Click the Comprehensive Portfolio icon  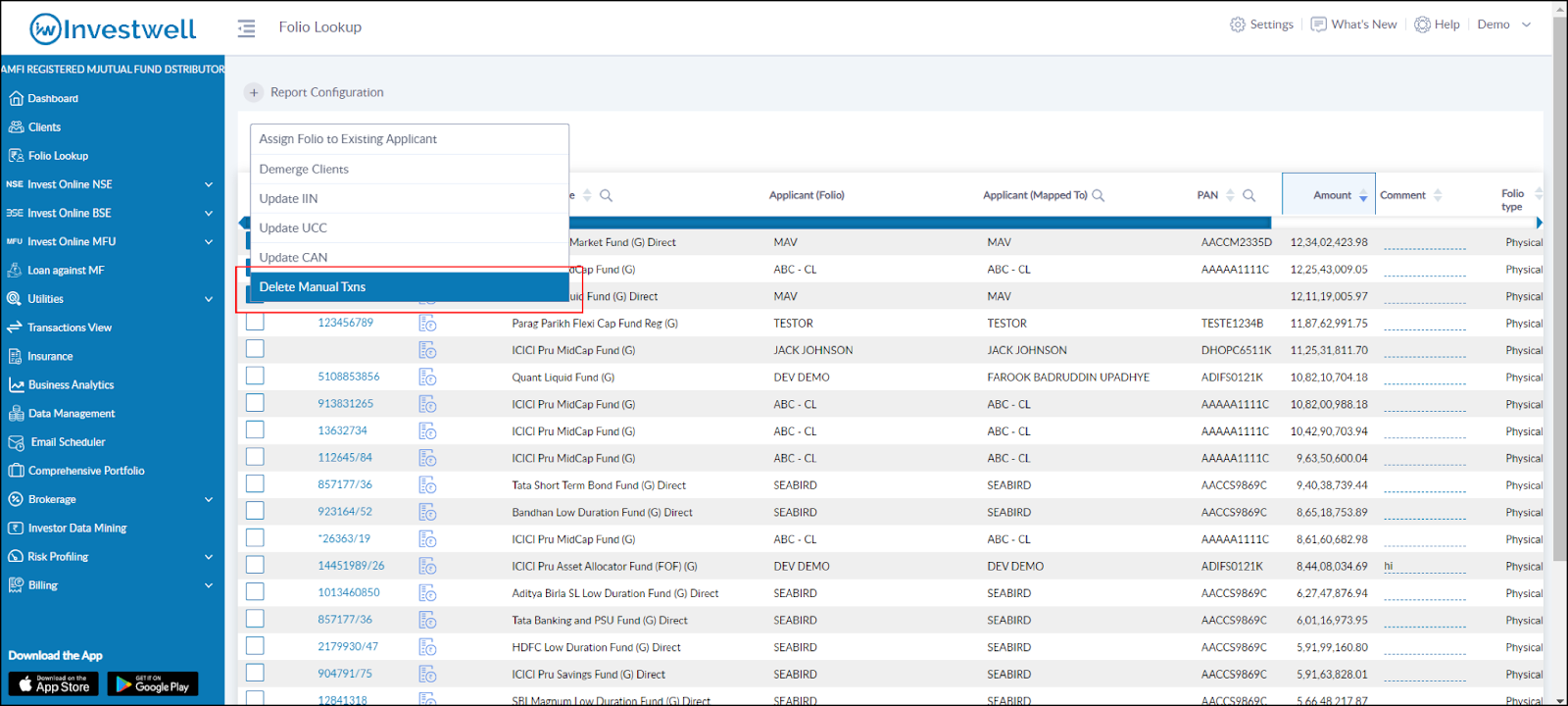pyautogui.click(x=16, y=471)
